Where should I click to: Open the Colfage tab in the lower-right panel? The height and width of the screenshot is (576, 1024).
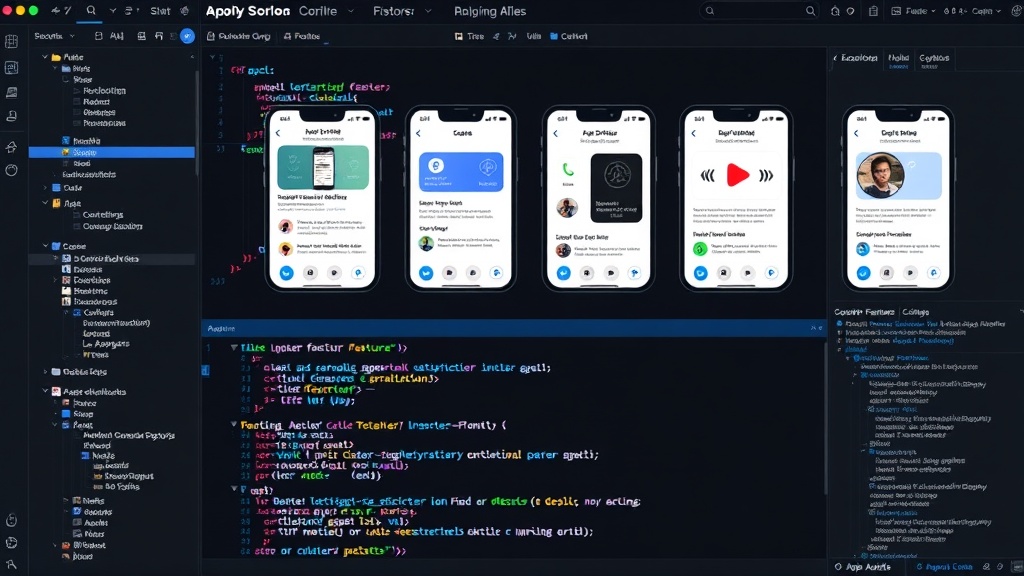[916, 312]
